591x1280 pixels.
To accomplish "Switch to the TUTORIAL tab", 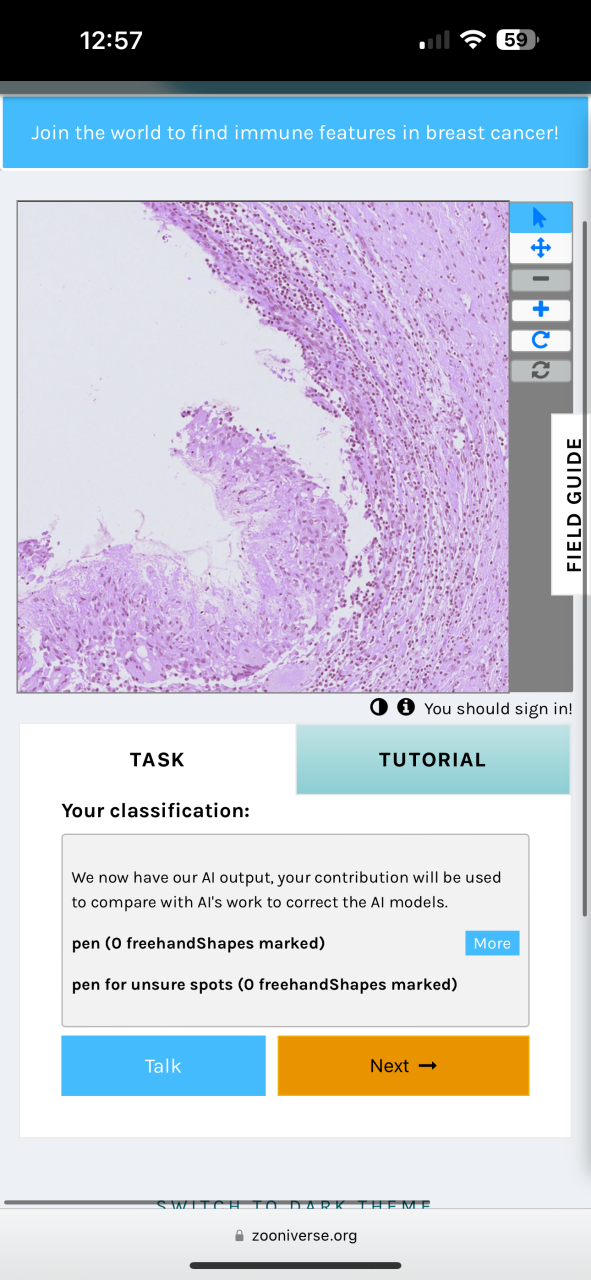I will pyautogui.click(x=433, y=760).
